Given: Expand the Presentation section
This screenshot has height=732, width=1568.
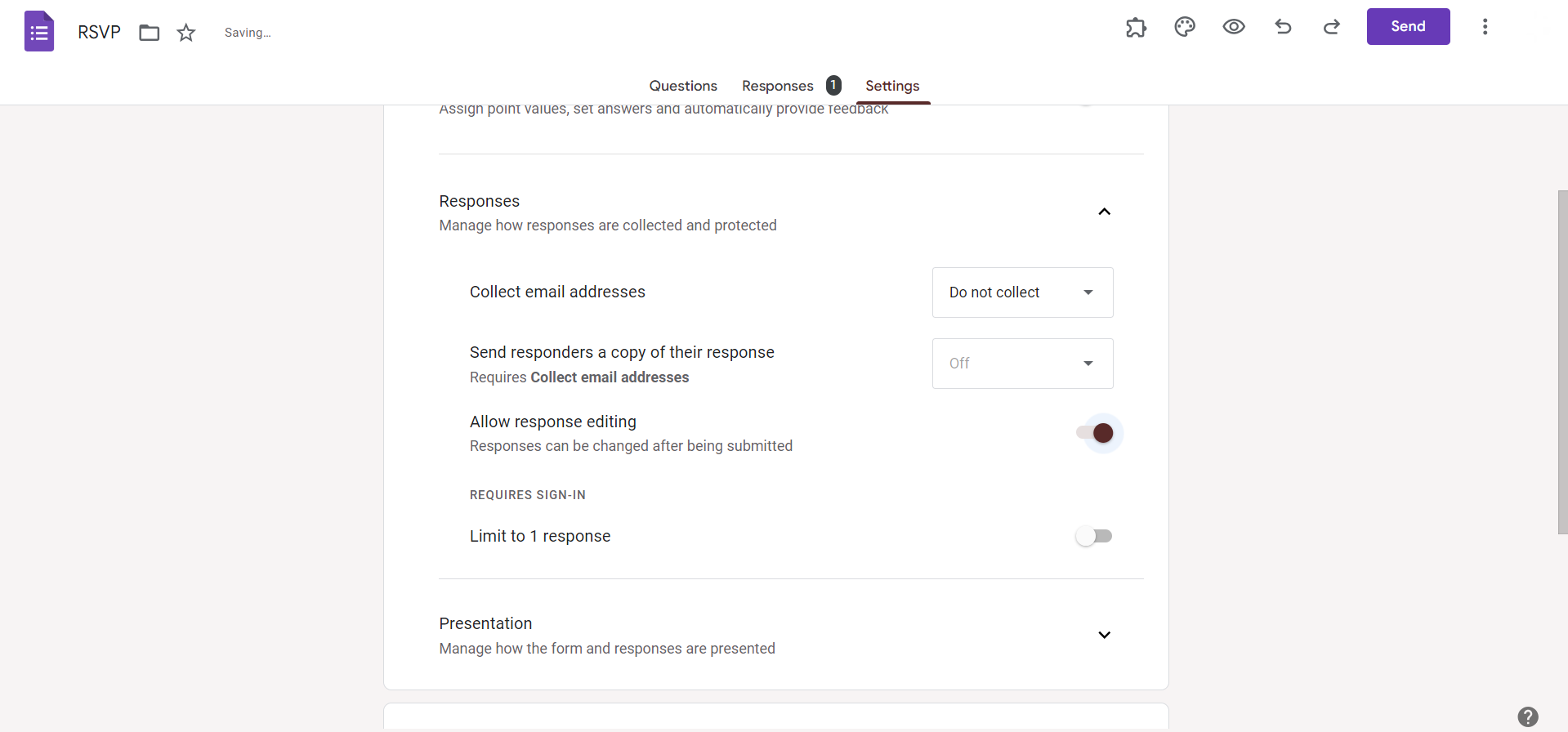Looking at the screenshot, I should pyautogui.click(x=1104, y=635).
